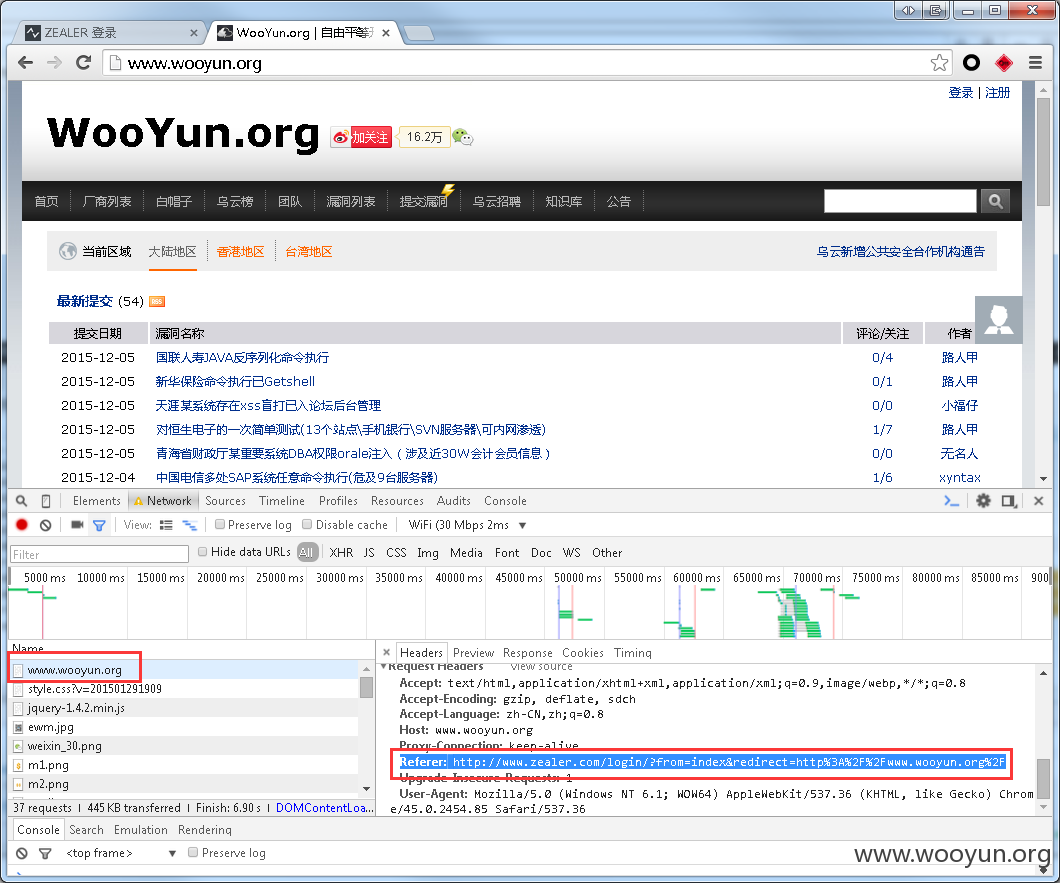Click the network Filter input
Viewport: 1060px width, 883px height.
pos(99,554)
